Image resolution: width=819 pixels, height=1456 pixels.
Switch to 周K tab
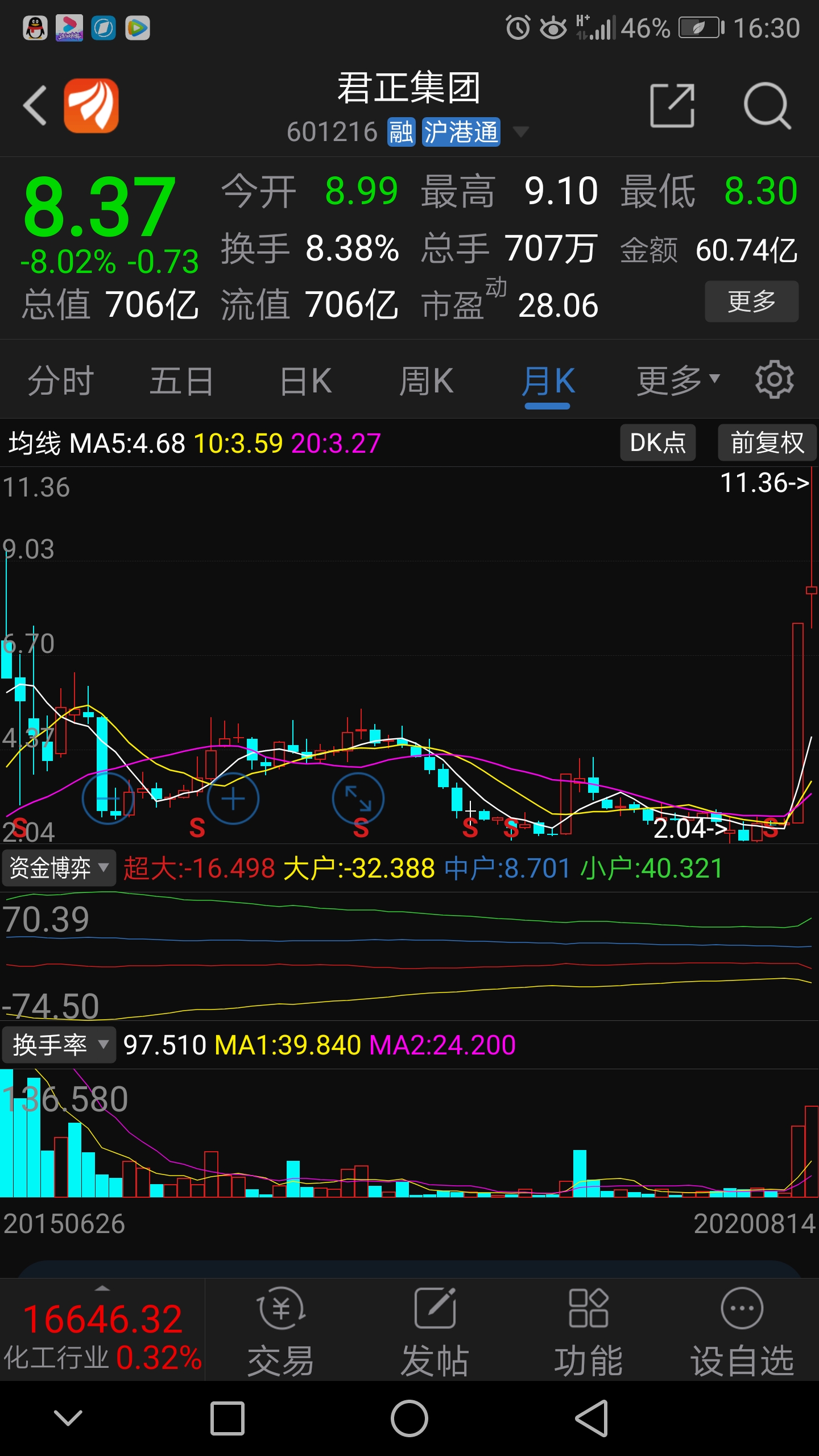point(427,380)
